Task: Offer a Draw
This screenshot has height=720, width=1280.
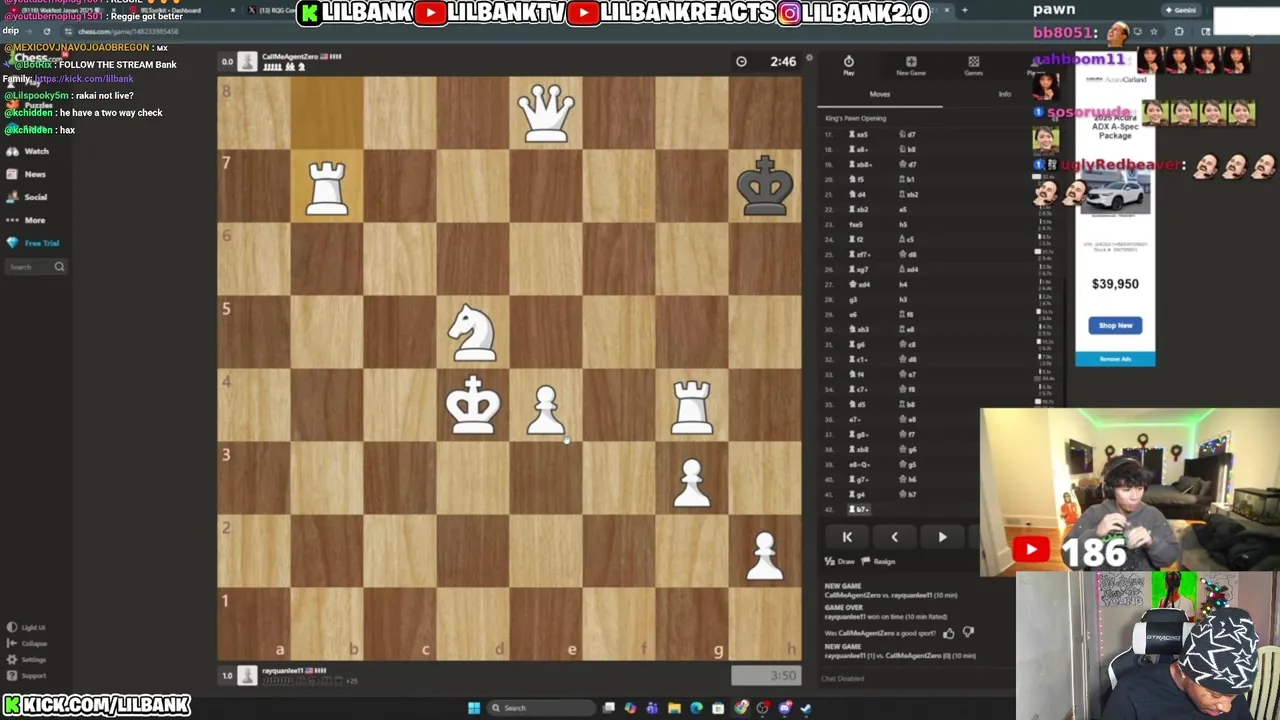Action: click(x=840, y=562)
